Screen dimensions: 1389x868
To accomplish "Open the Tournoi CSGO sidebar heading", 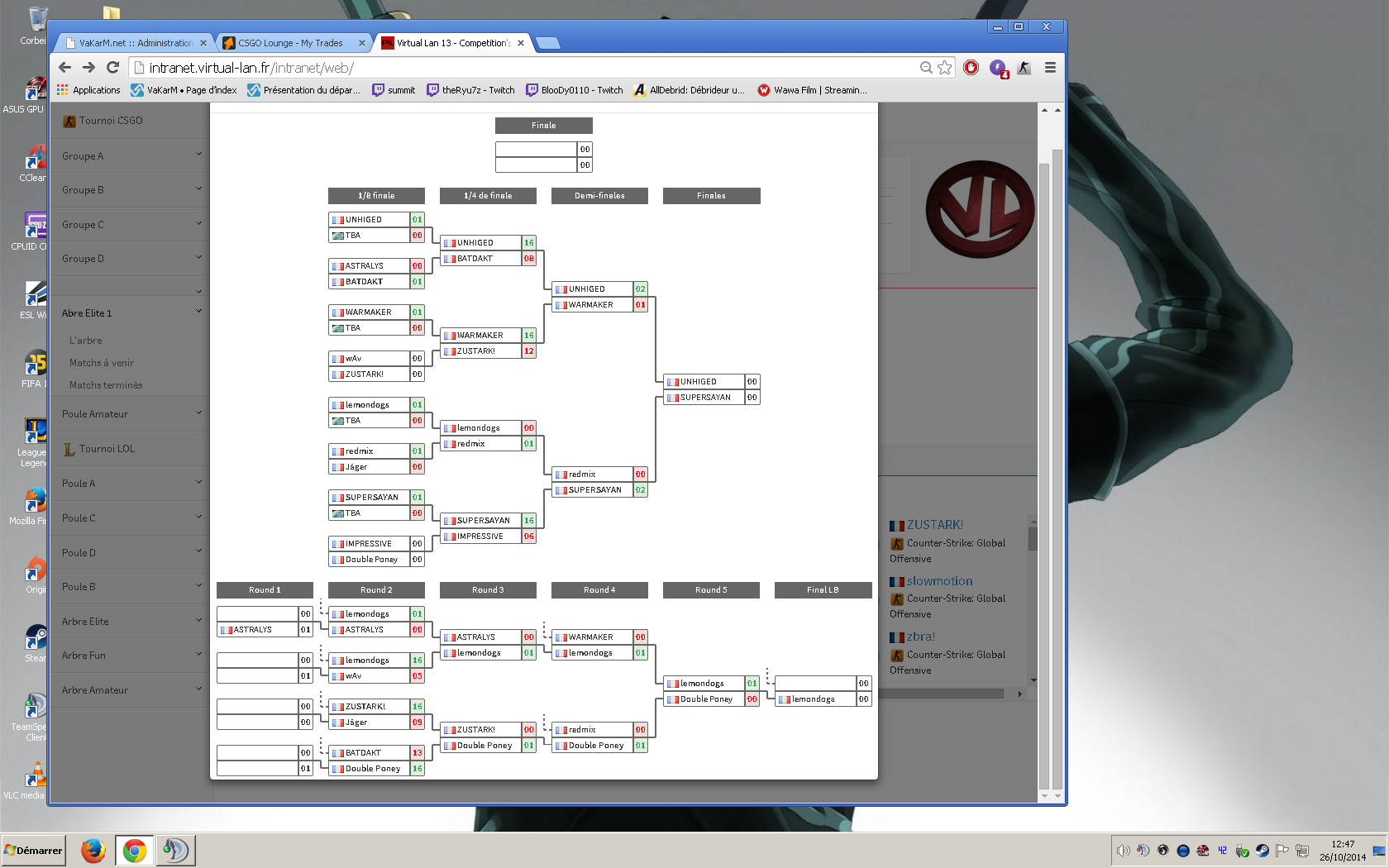I will tap(103, 121).
